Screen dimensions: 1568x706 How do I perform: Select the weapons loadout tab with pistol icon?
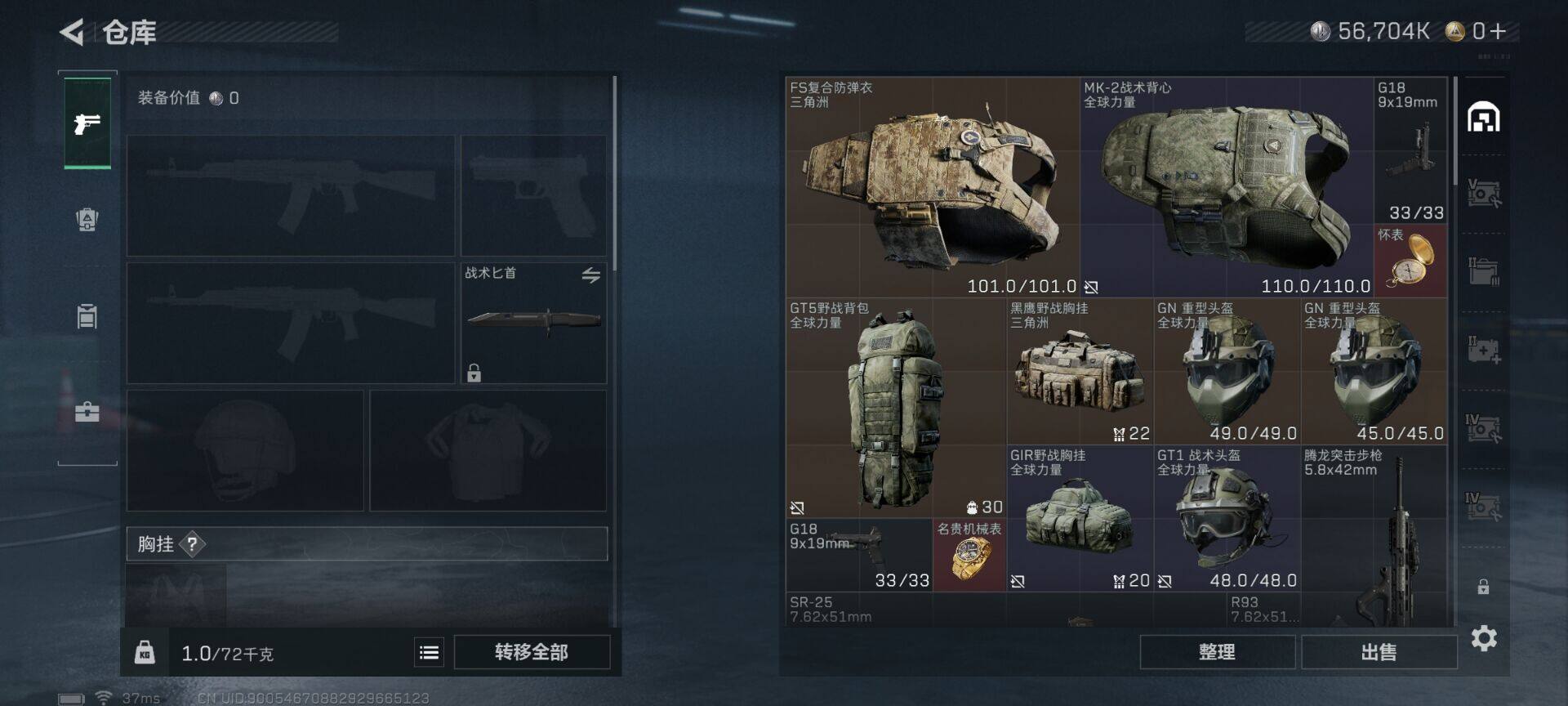[87, 123]
